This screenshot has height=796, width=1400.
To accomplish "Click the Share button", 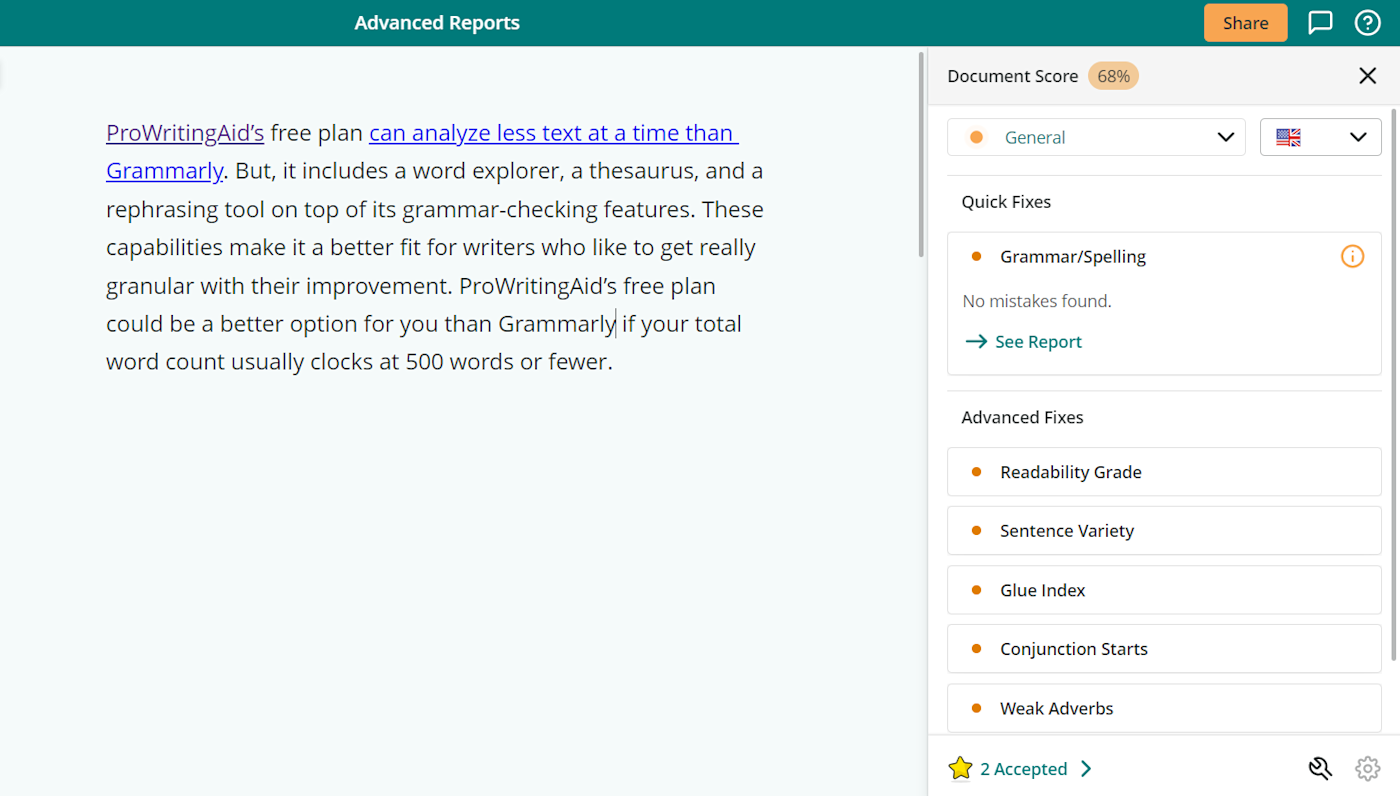I will point(1245,23).
